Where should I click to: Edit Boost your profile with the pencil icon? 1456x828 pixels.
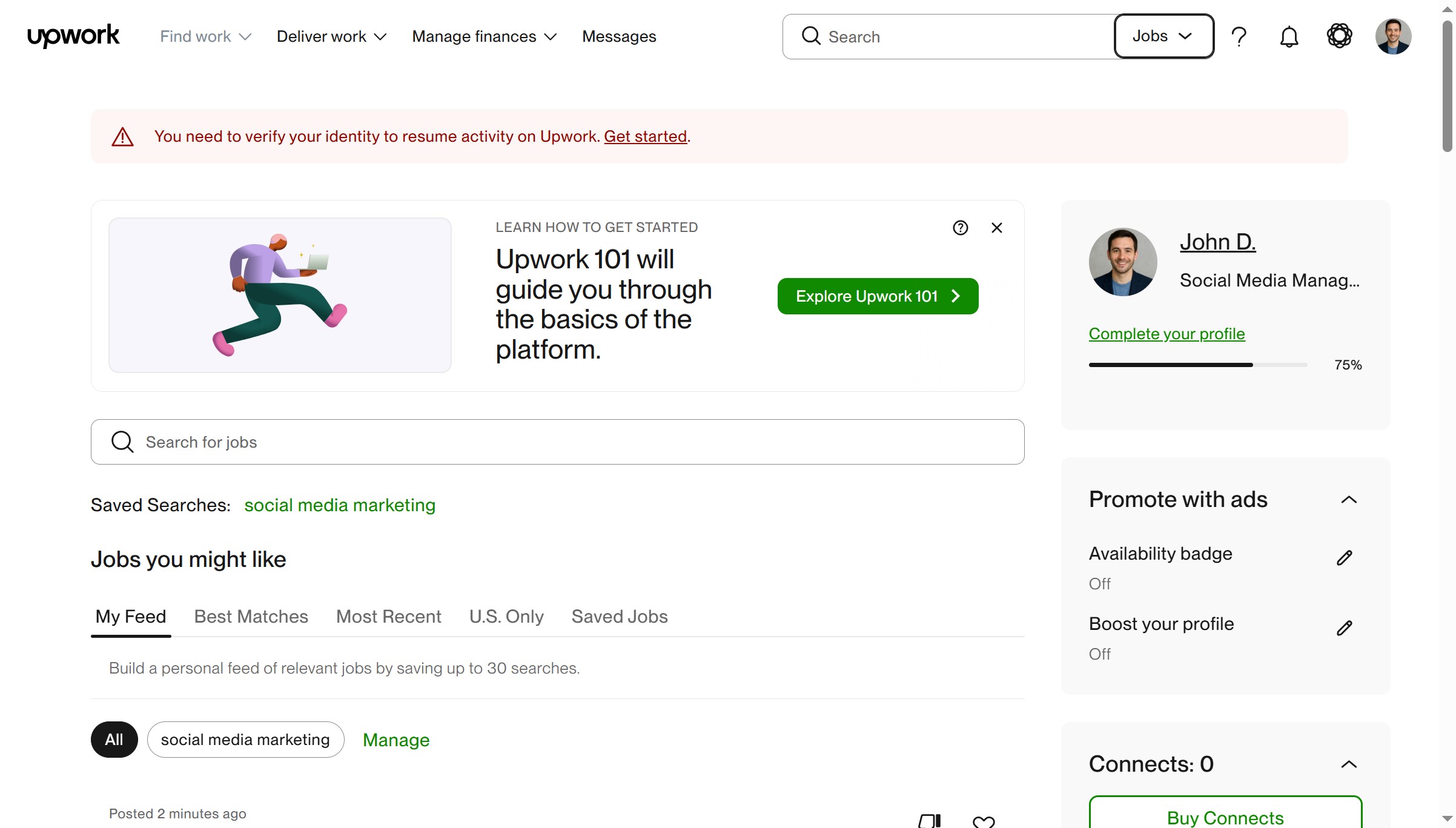[x=1345, y=628]
